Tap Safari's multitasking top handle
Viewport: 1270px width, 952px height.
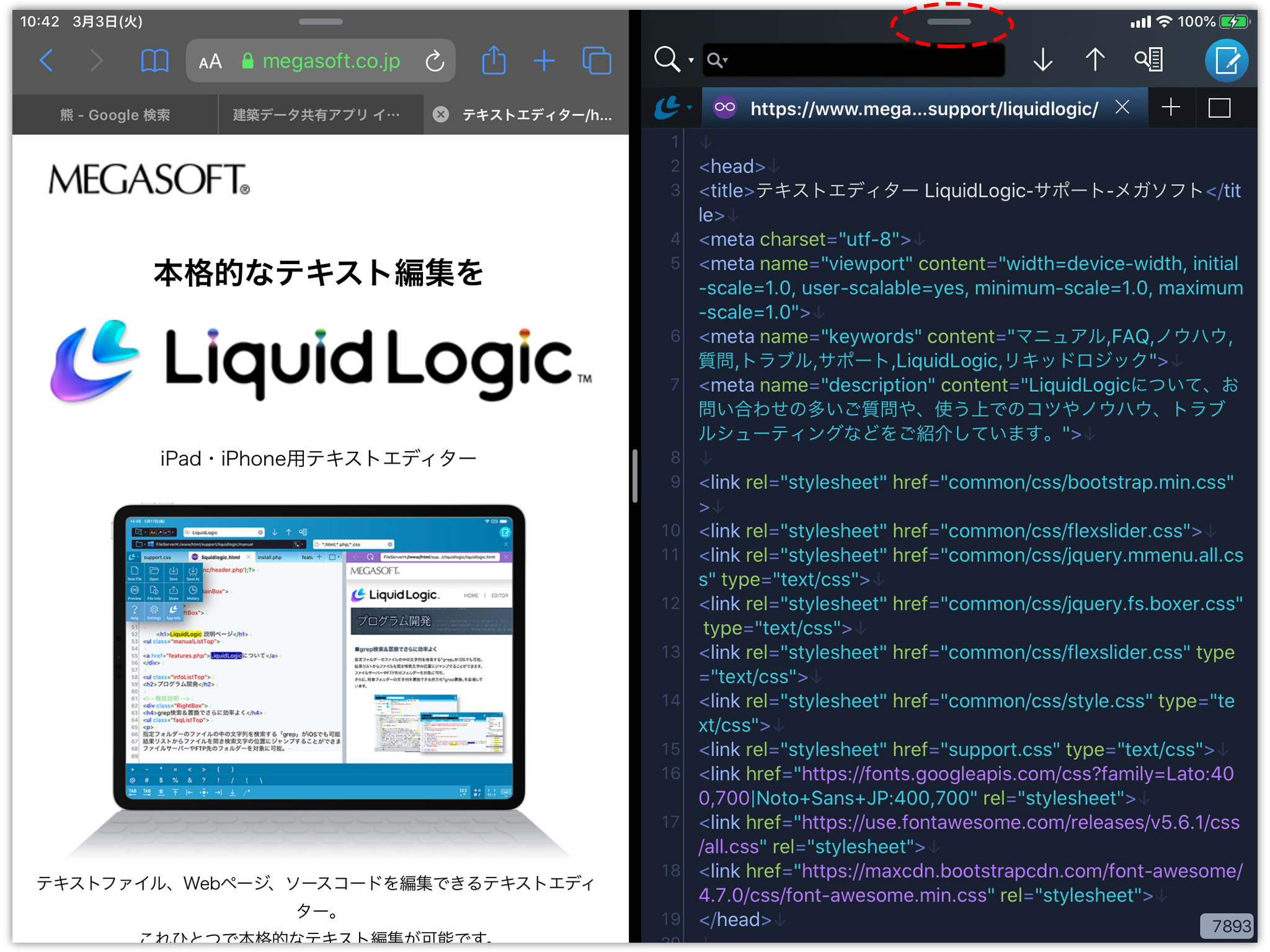click(321, 22)
